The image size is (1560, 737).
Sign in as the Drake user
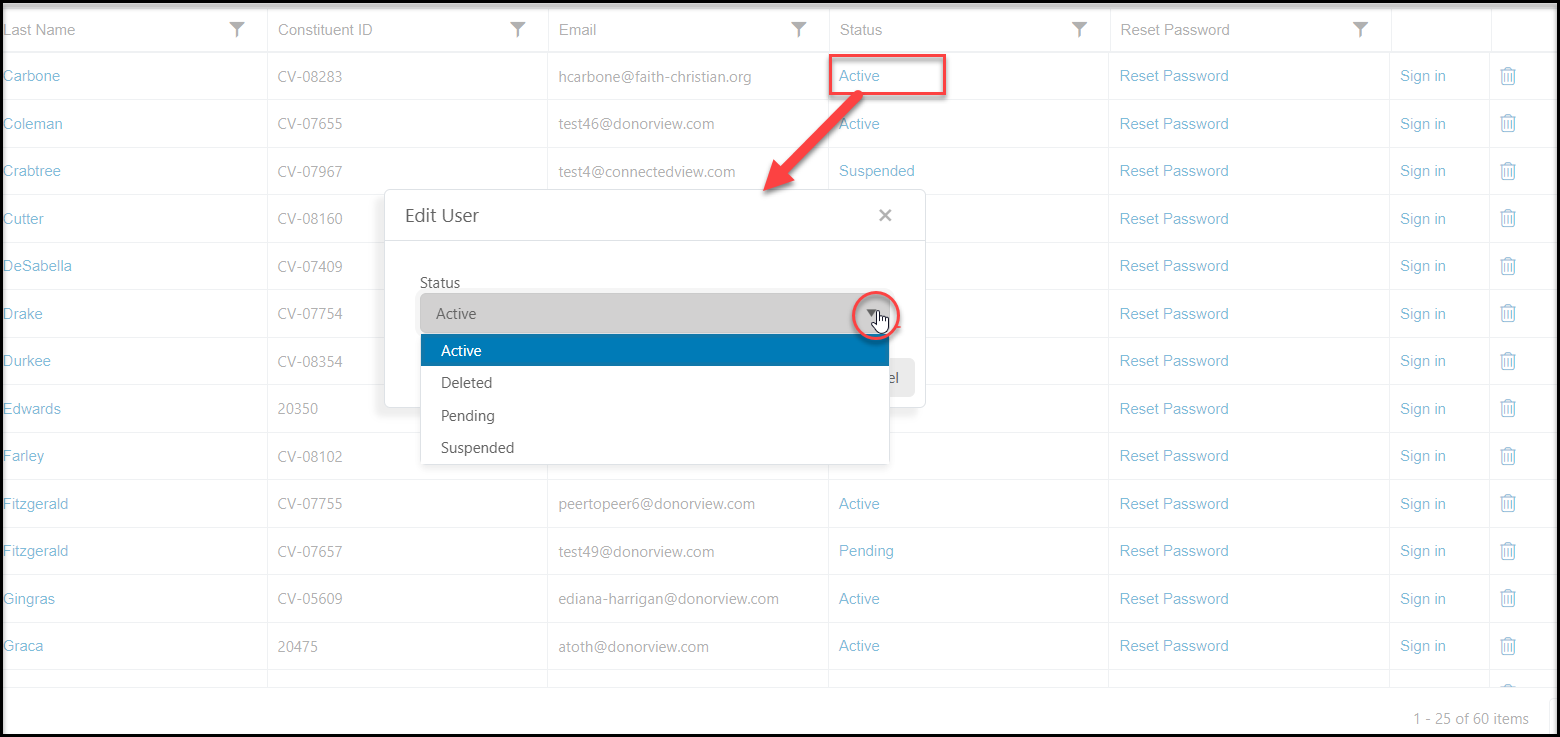pos(1422,314)
